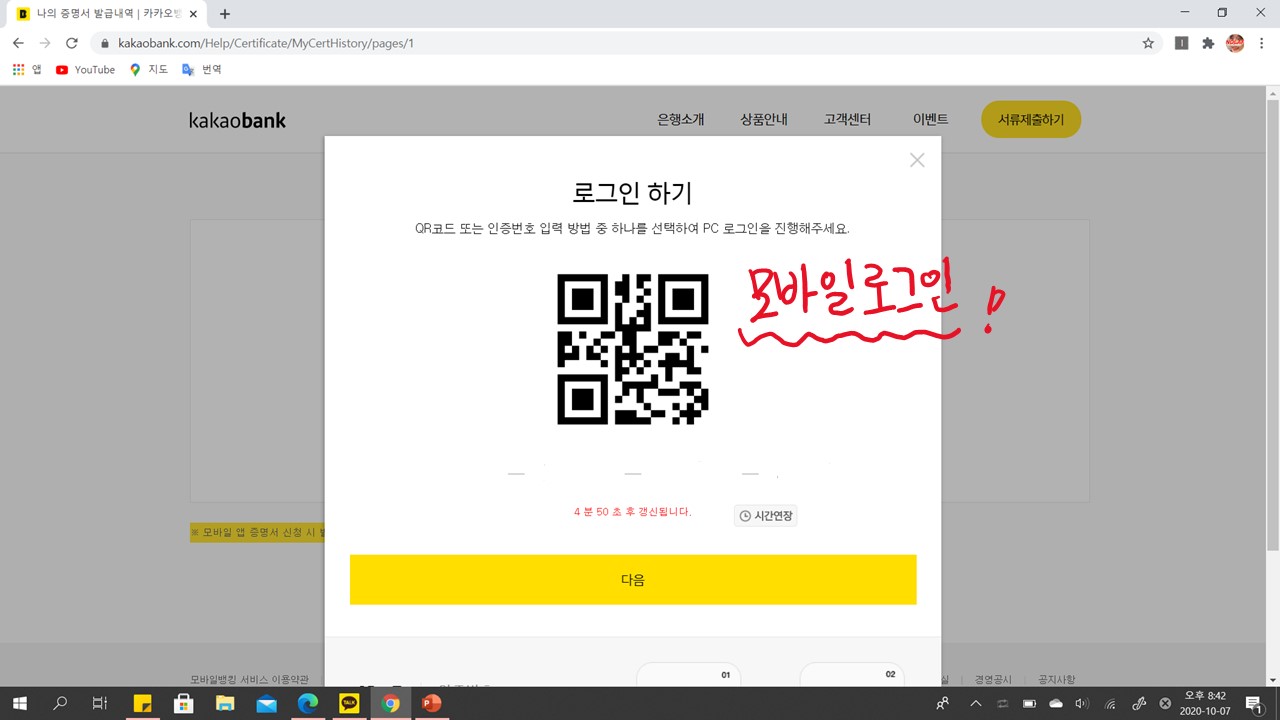1280x720 pixels.
Task: Open the 이벤트 menu
Action: [930, 120]
